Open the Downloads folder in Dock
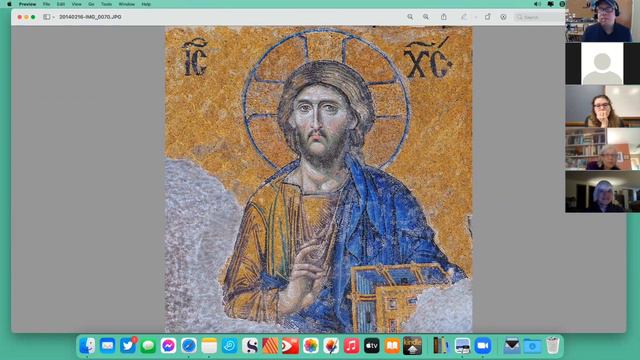640x360 pixels. tap(532, 346)
